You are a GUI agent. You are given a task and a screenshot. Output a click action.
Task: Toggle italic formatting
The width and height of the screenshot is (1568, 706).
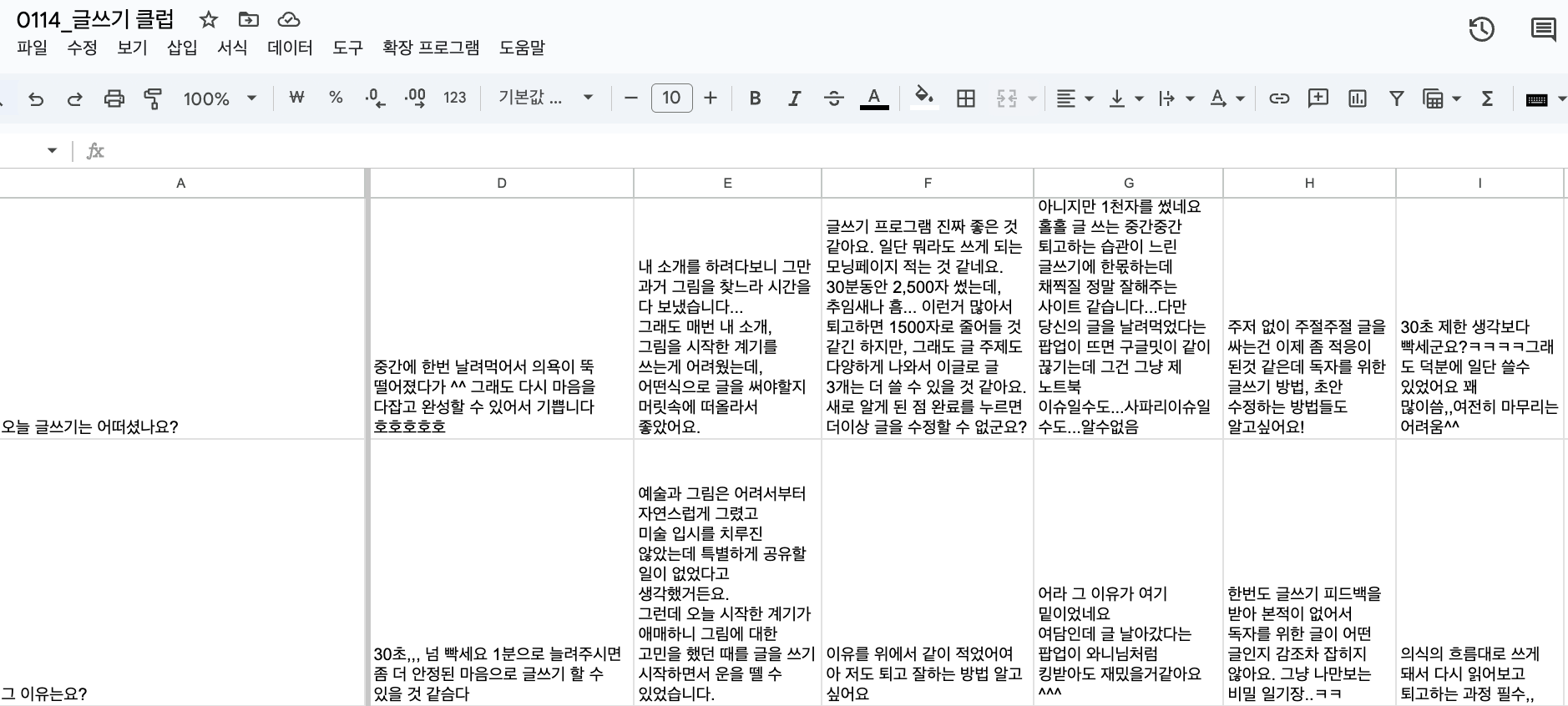(794, 98)
